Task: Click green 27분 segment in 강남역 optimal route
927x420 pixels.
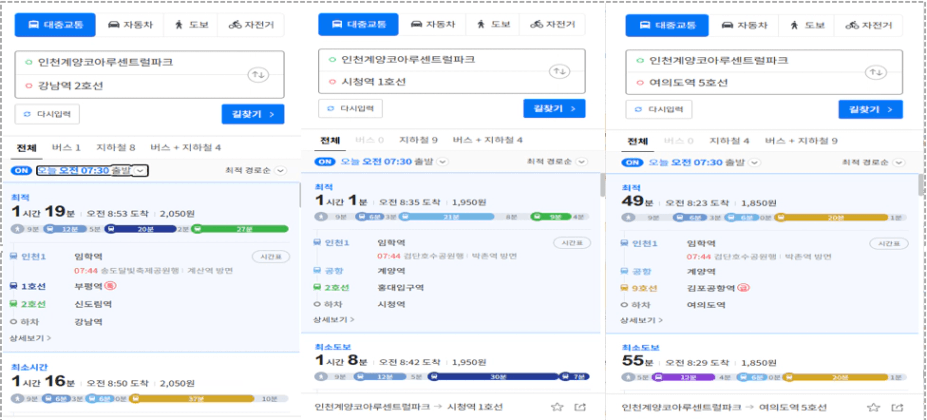Action: coord(240,229)
